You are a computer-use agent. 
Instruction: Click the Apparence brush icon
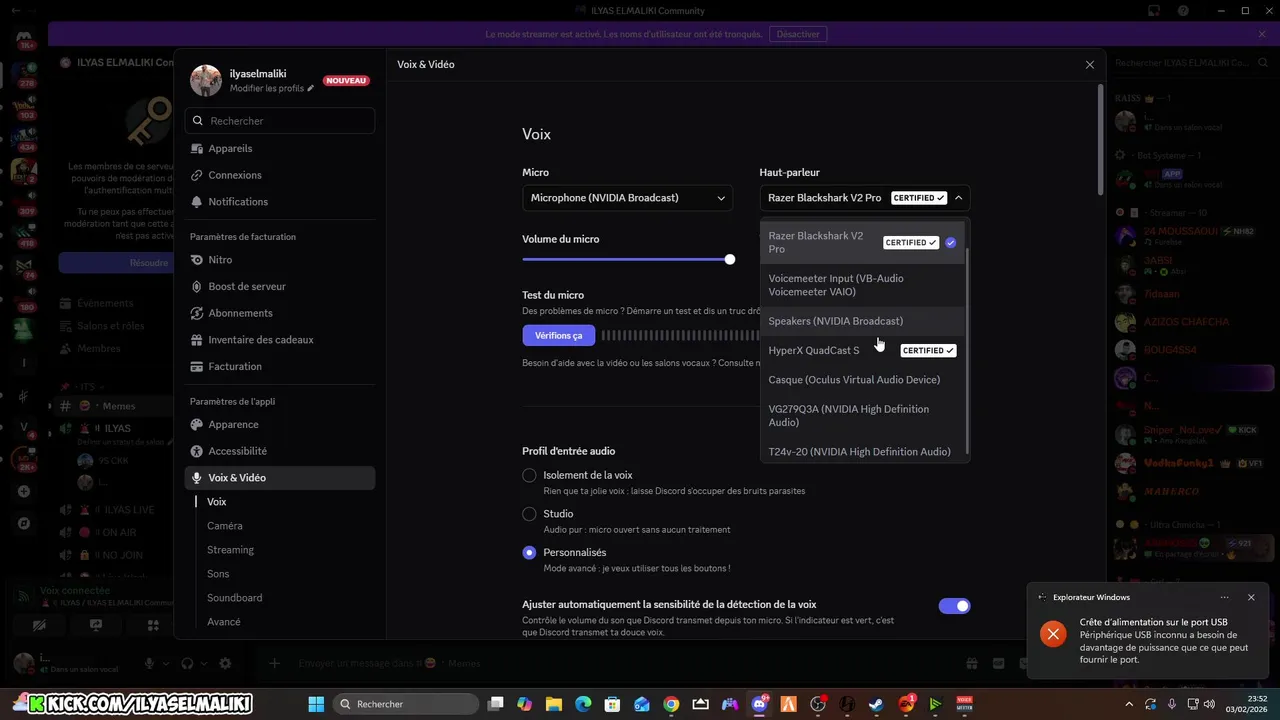click(x=197, y=425)
